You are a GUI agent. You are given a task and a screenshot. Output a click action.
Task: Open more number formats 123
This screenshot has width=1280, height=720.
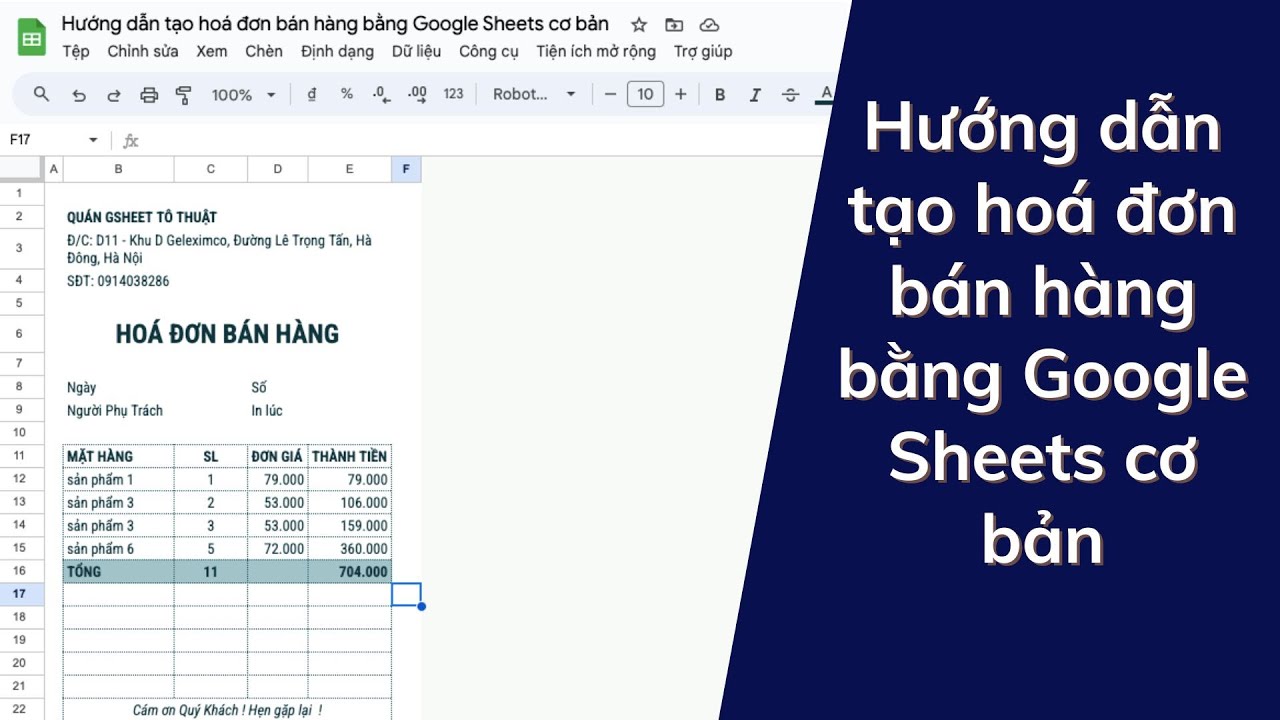[x=453, y=94]
